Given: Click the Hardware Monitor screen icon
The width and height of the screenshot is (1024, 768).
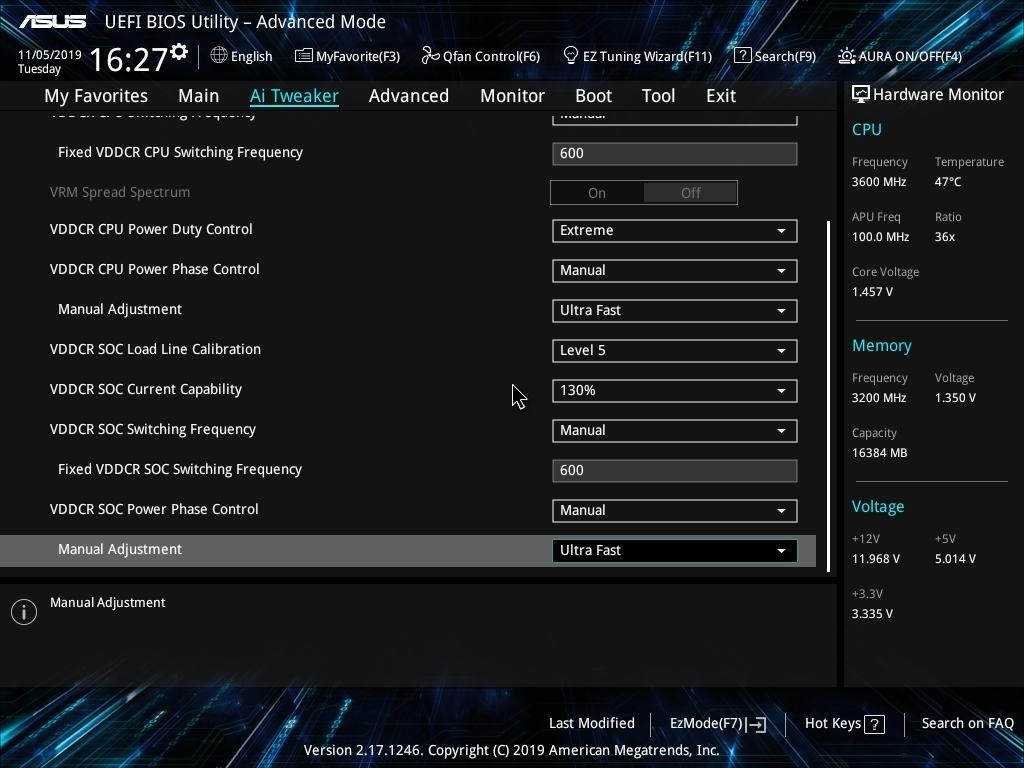Looking at the screenshot, I should tap(861, 94).
